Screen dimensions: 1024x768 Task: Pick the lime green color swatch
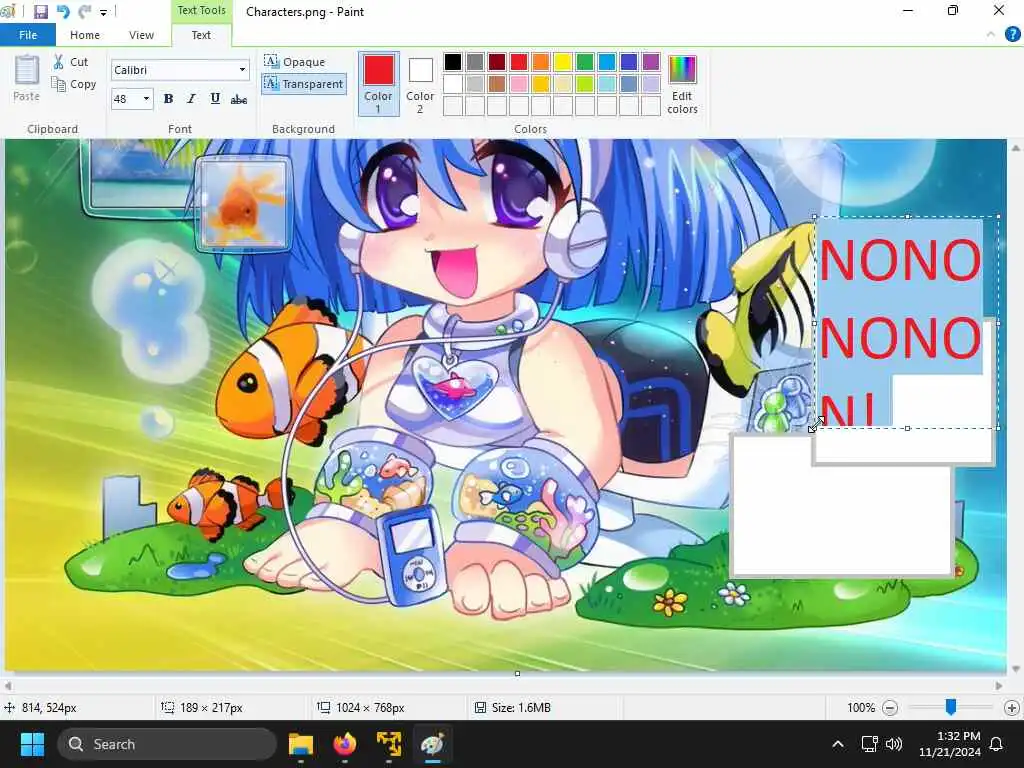click(585, 84)
